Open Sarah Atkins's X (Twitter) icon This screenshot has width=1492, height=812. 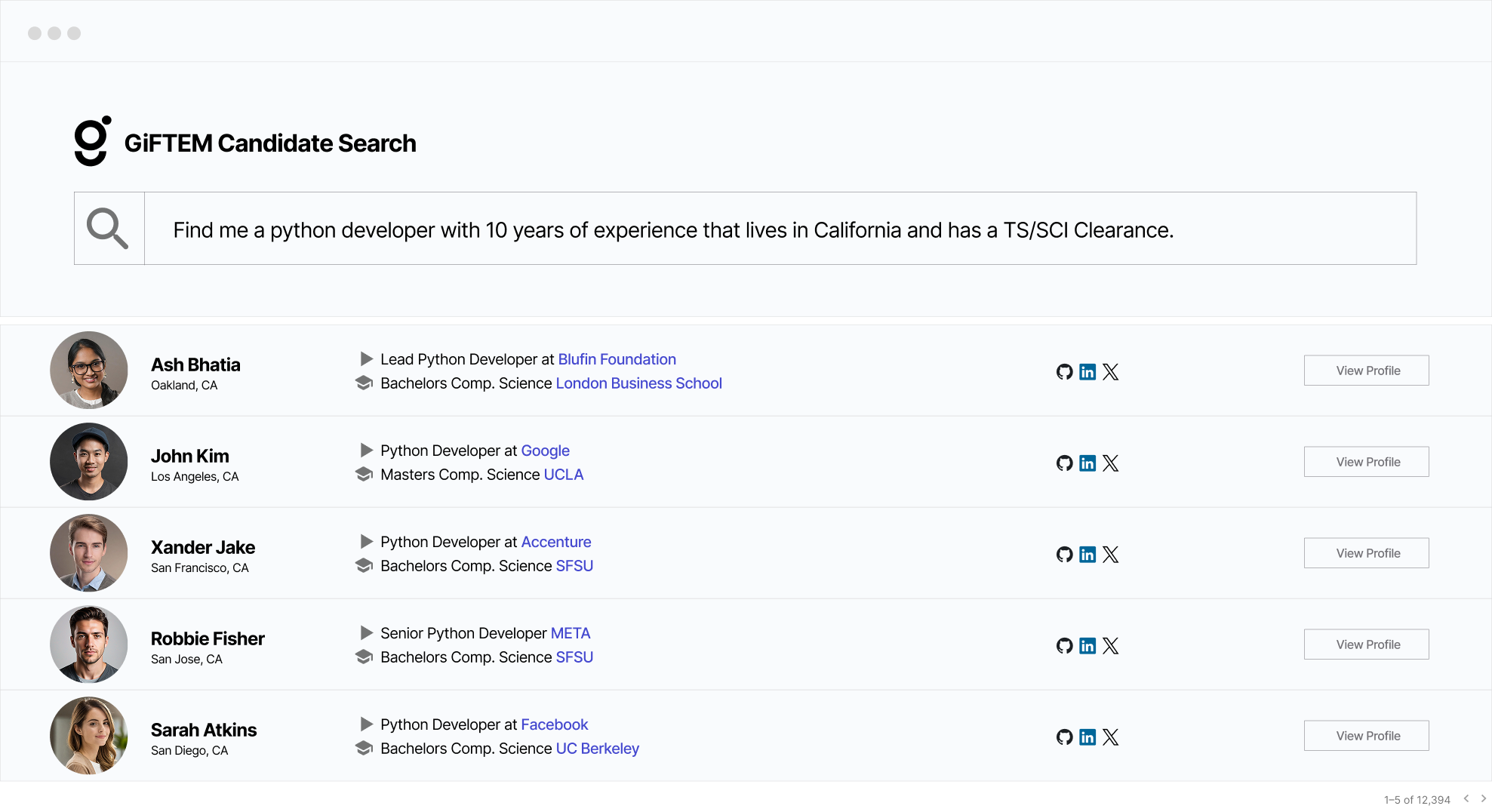[1110, 737]
